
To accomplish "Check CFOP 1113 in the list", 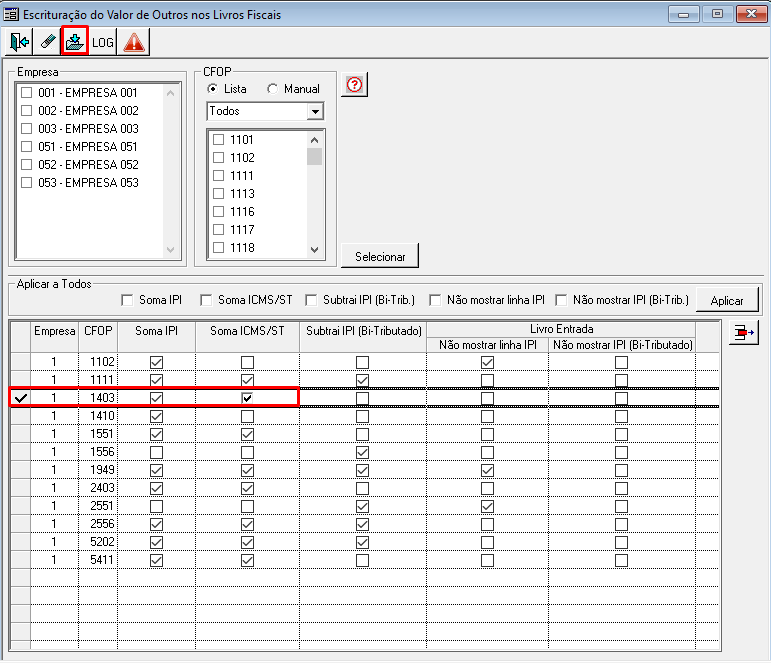I will [x=218, y=194].
